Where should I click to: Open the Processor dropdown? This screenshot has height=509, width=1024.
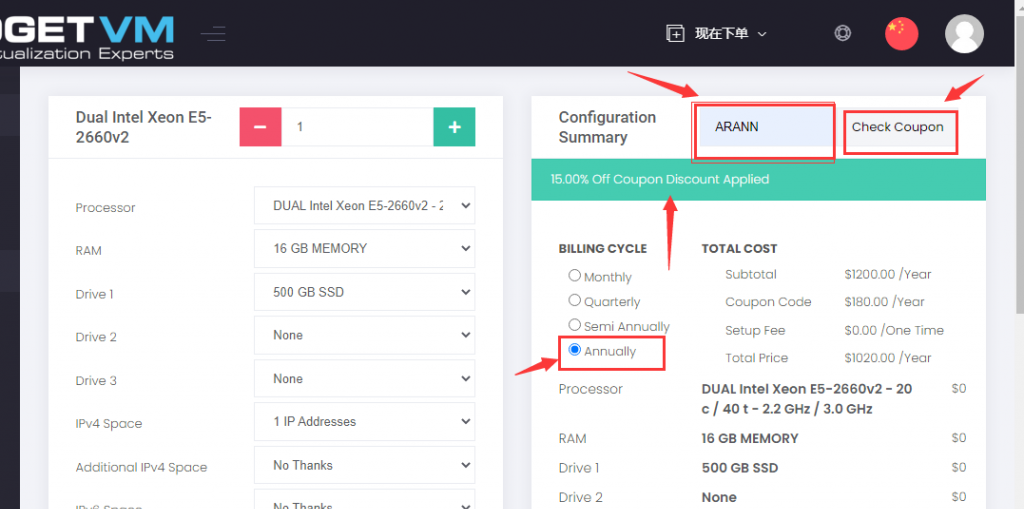(364, 205)
